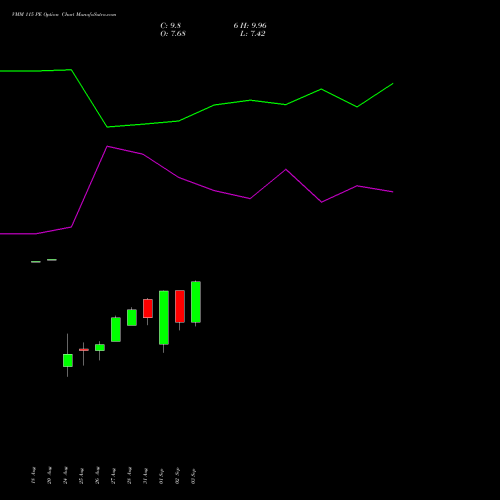500x500 pixels.
Task: Click the high price value H: 9.96
Action: pos(254,26)
